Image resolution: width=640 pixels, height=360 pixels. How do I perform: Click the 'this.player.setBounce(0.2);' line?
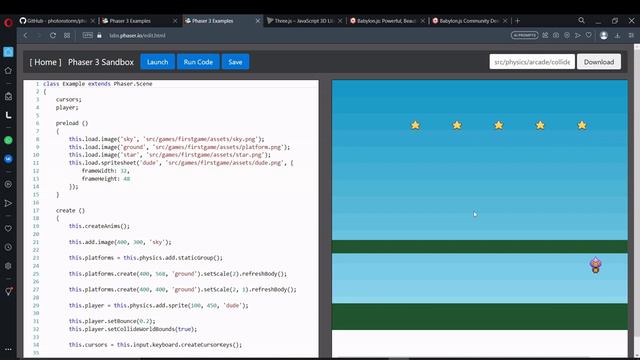[112, 321]
